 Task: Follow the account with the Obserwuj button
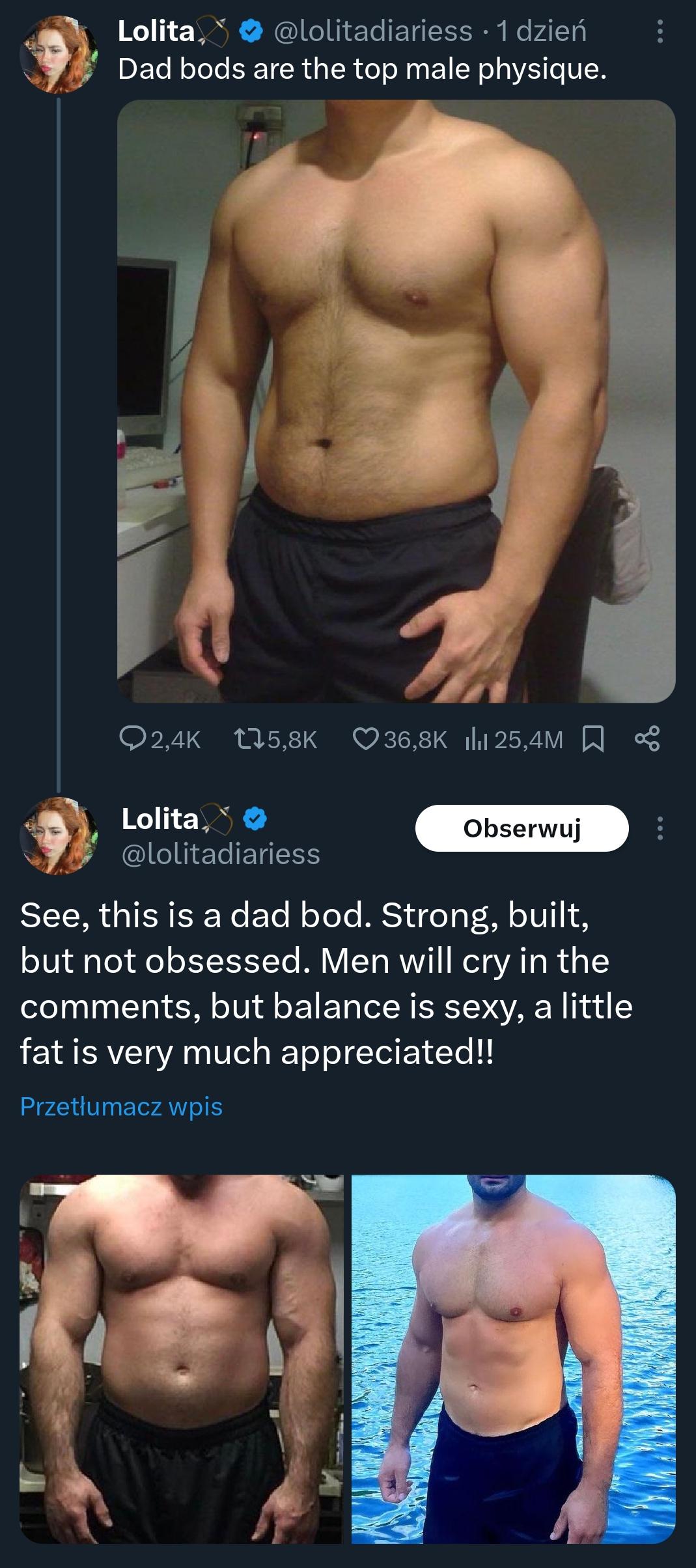[x=522, y=828]
